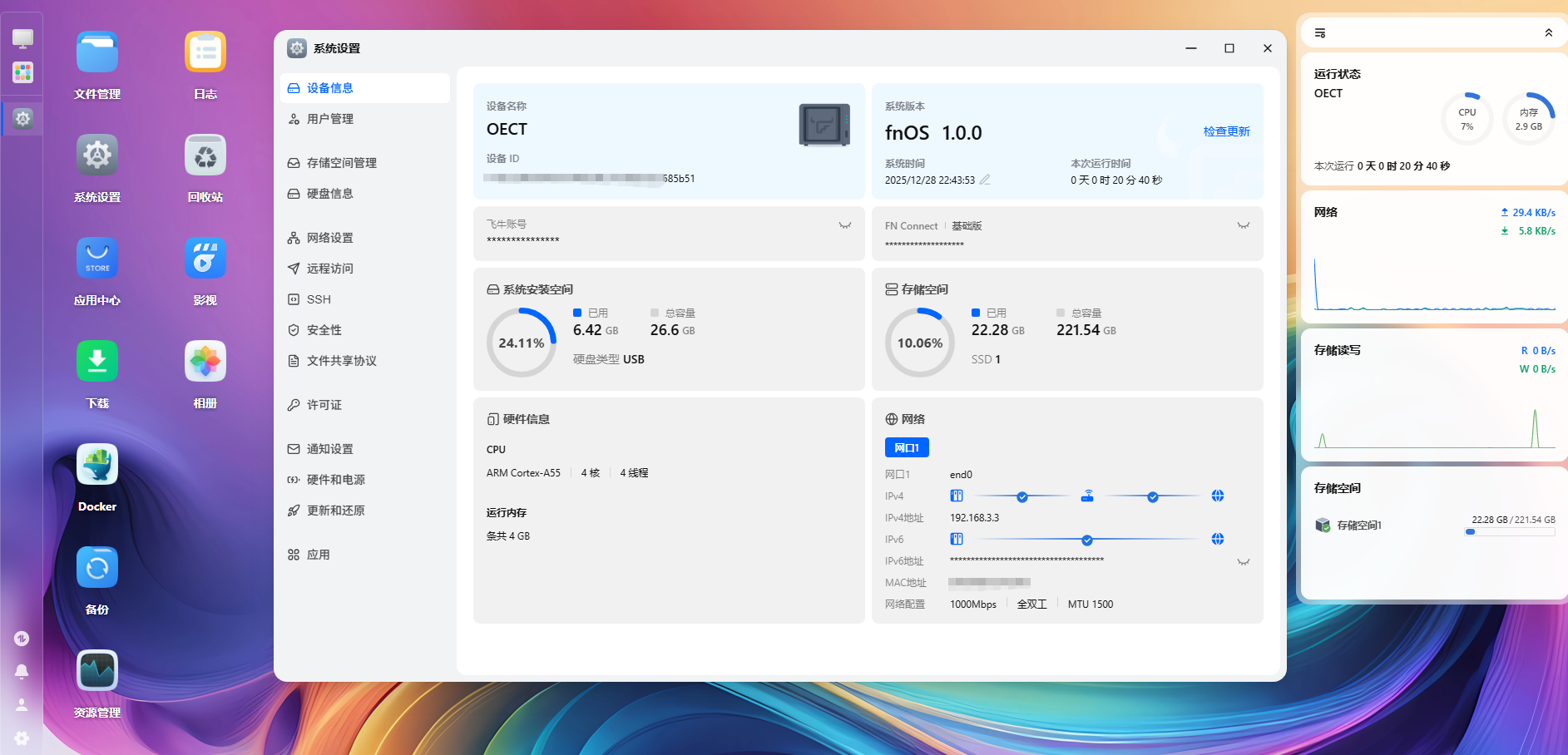This screenshot has width=1568, height=755.
Task: Open the widget panel settings menu
Action: (1320, 33)
